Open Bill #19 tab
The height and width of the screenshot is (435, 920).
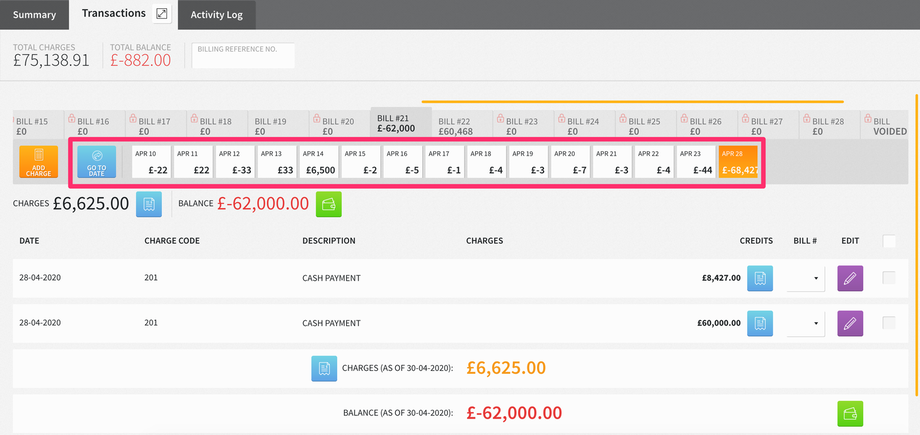click(x=278, y=126)
